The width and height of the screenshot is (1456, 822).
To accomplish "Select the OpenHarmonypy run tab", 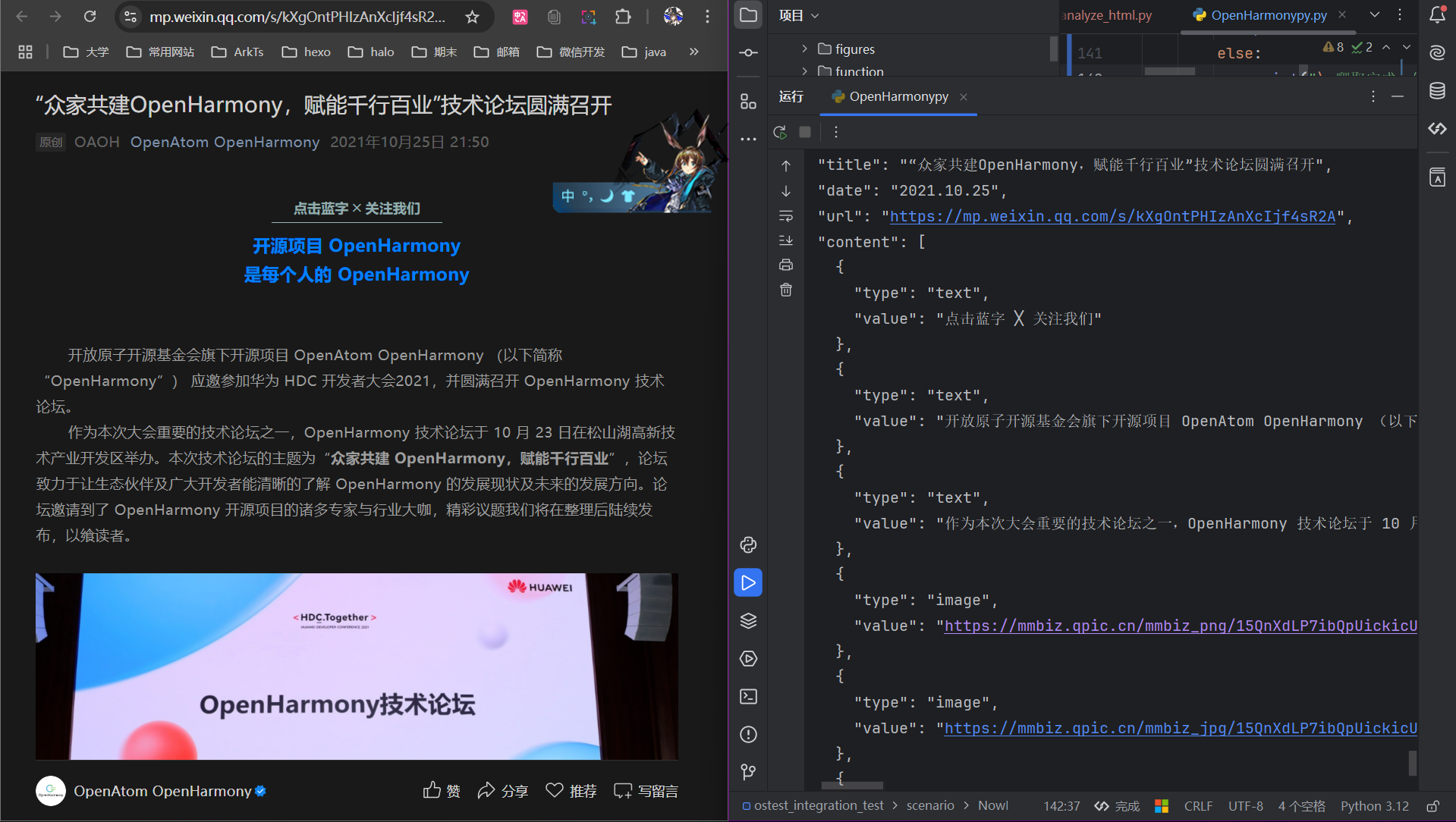I will point(898,97).
